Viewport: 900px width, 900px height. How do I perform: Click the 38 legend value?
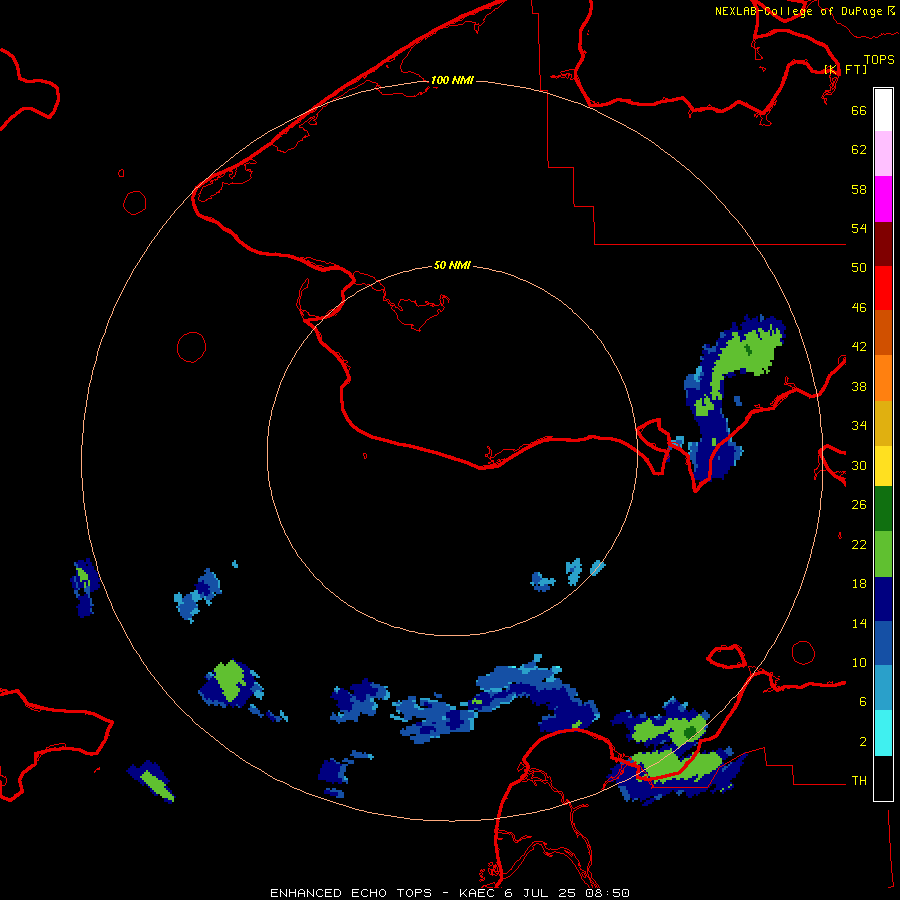pos(859,386)
